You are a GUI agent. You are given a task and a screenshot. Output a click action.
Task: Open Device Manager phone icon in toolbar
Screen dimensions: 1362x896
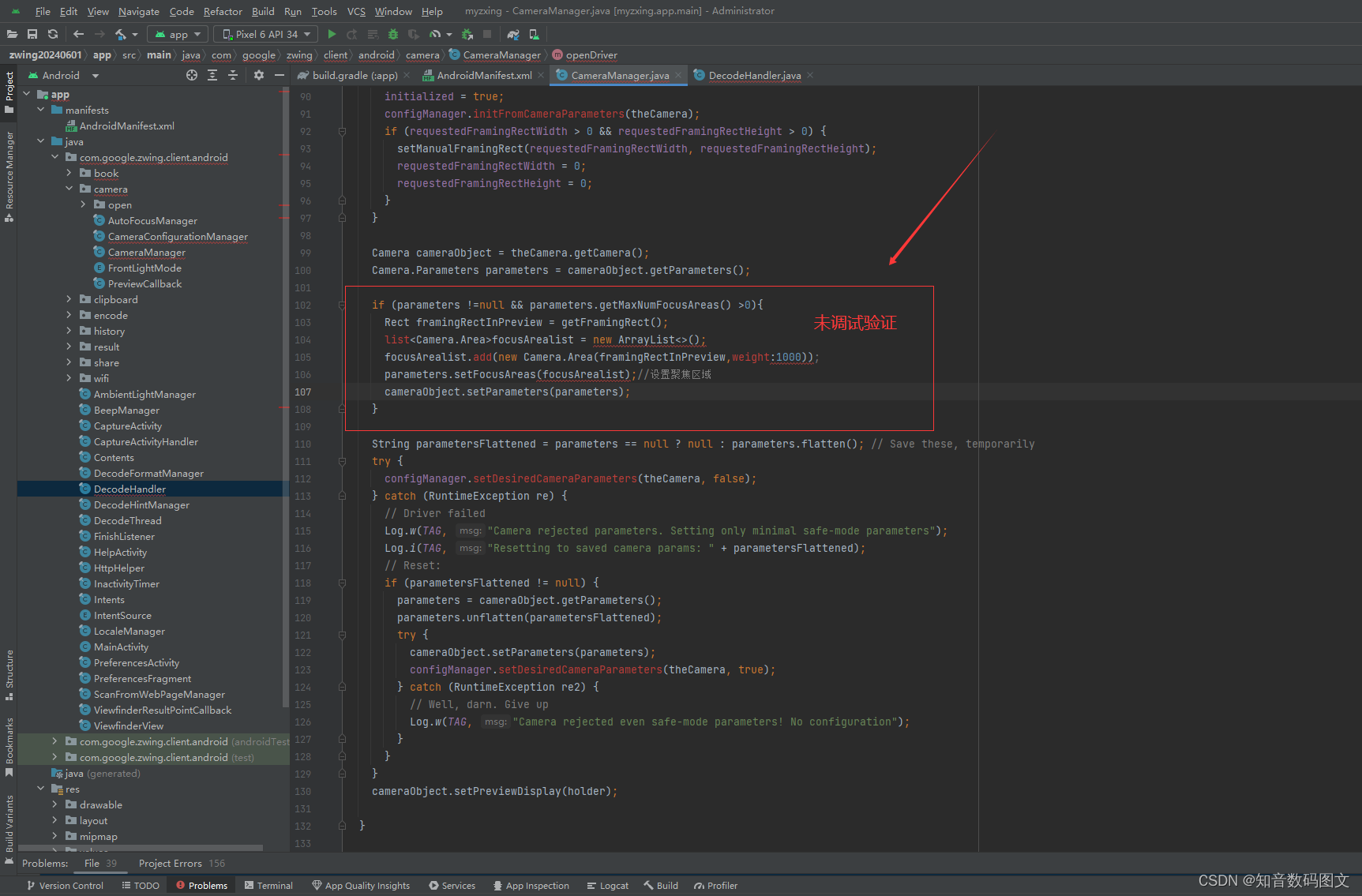click(535, 34)
